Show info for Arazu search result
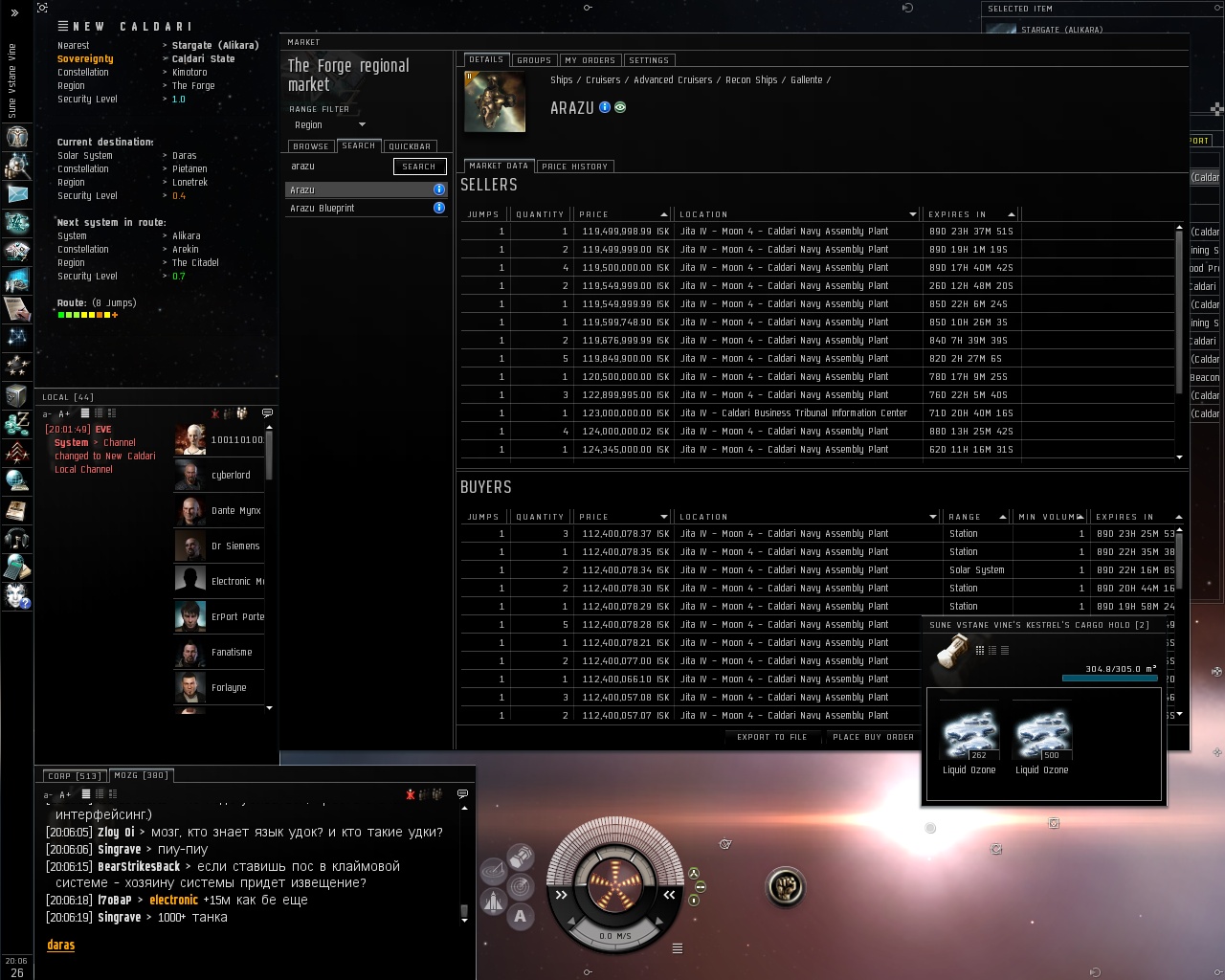 point(439,189)
